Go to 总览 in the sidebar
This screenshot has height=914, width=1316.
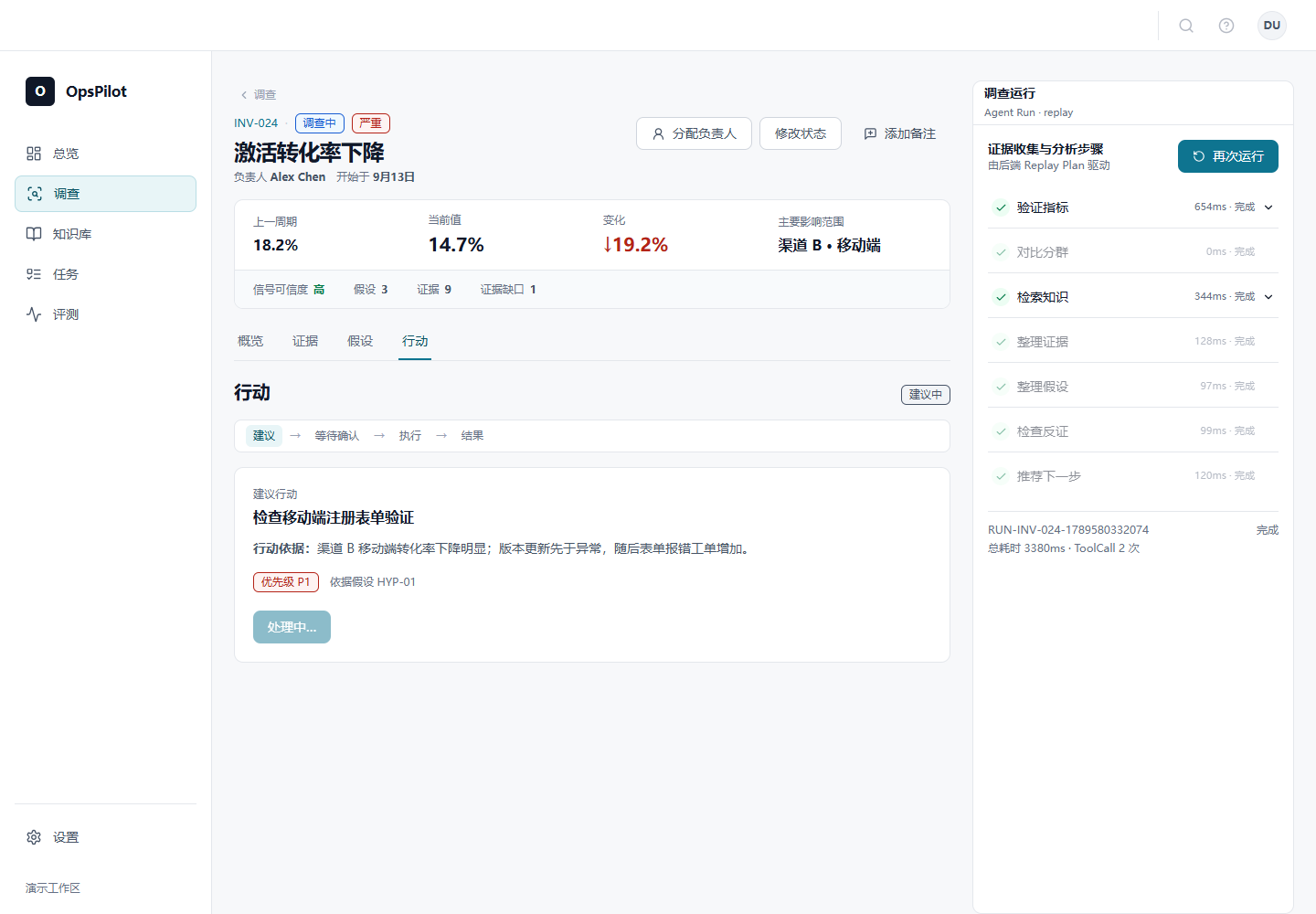pyautogui.click(x=105, y=154)
